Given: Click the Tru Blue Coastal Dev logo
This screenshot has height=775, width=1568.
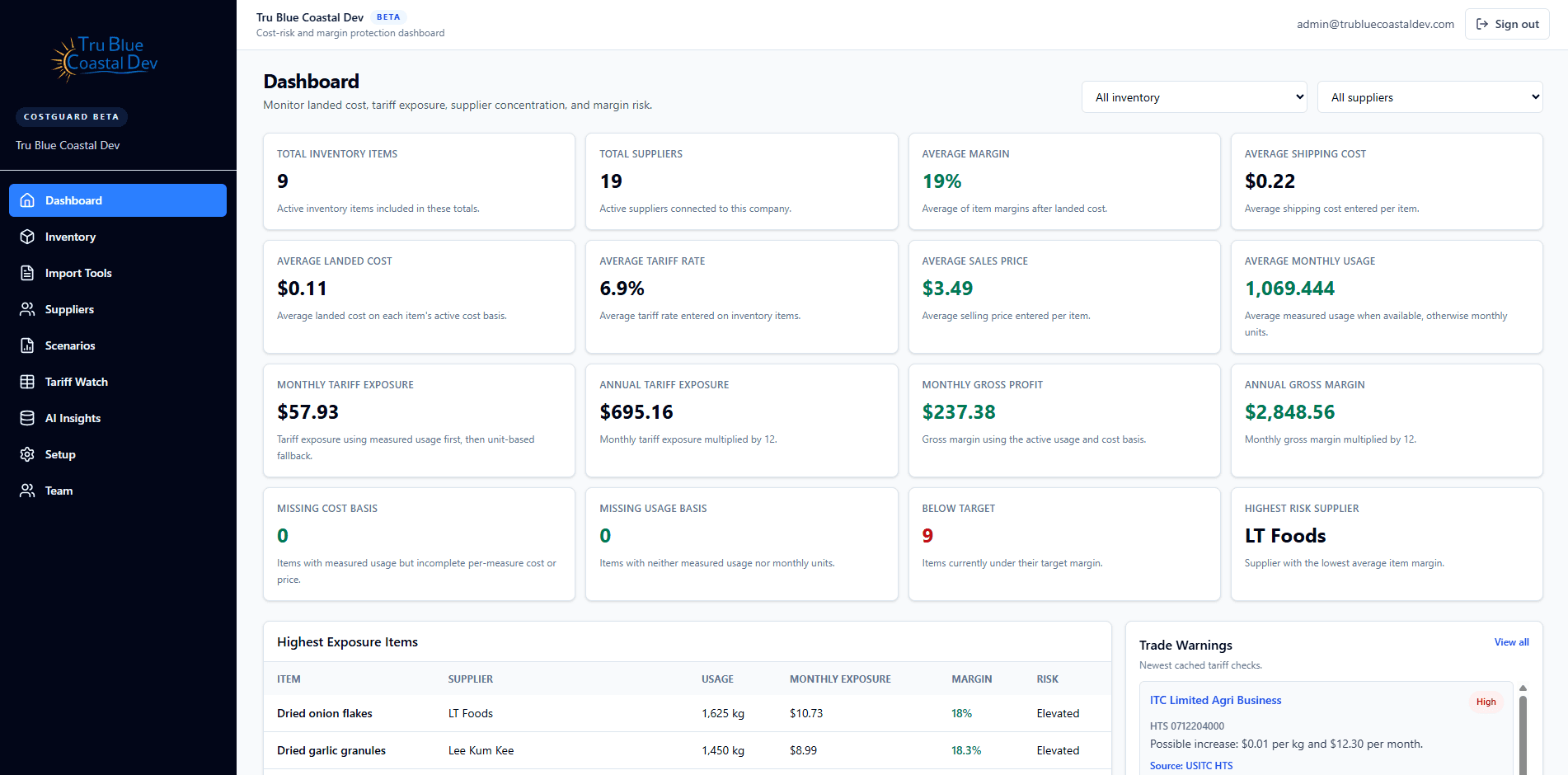Looking at the screenshot, I should click(104, 58).
